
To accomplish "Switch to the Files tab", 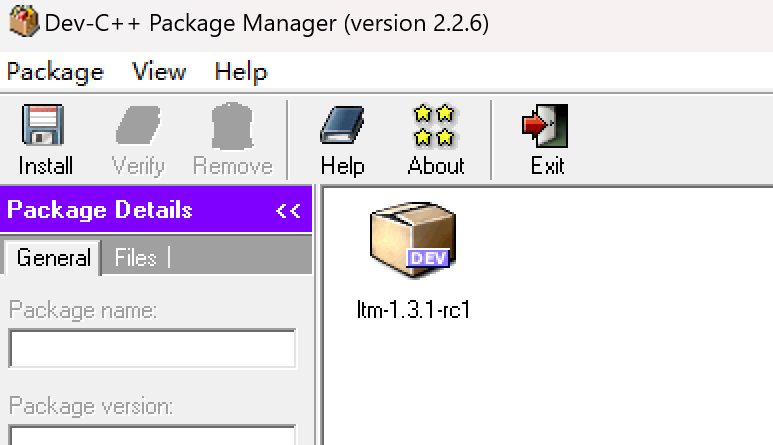I will 136,257.
